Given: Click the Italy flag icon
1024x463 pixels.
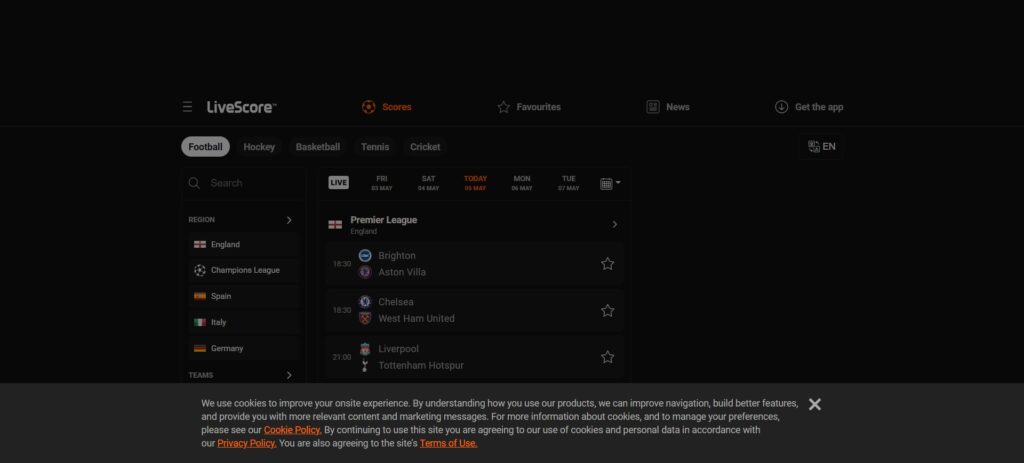Looking at the screenshot, I should [x=200, y=322].
